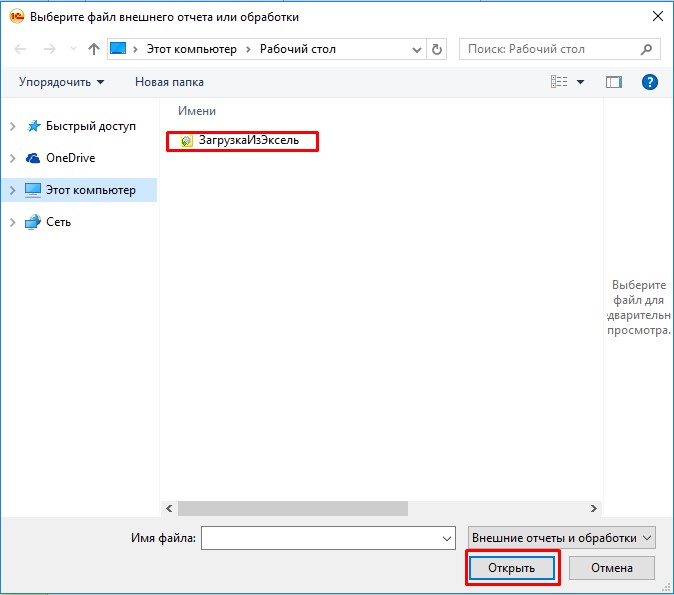Close the file selection dialog
The height and width of the screenshot is (595, 674).
tap(658, 17)
